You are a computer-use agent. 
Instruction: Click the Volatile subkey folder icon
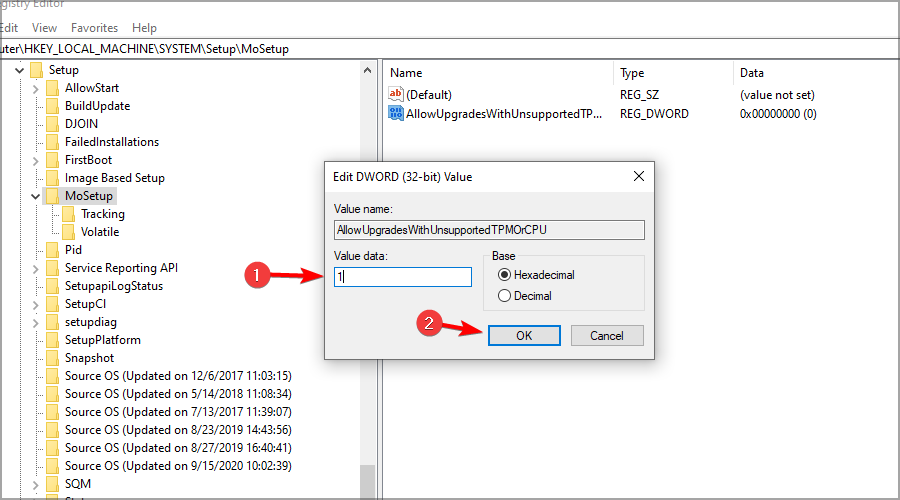(x=68, y=232)
